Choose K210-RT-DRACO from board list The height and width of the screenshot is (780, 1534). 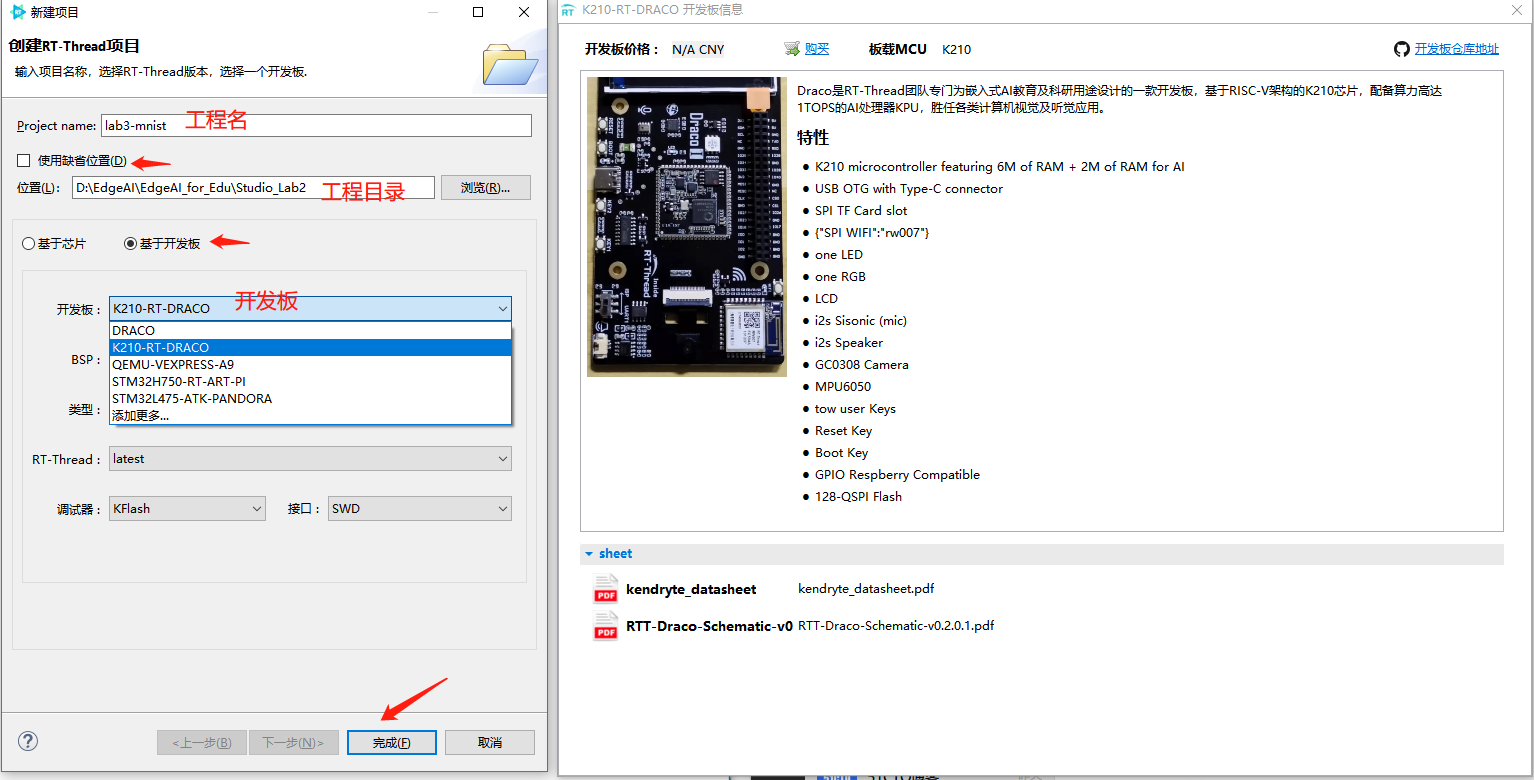310,347
